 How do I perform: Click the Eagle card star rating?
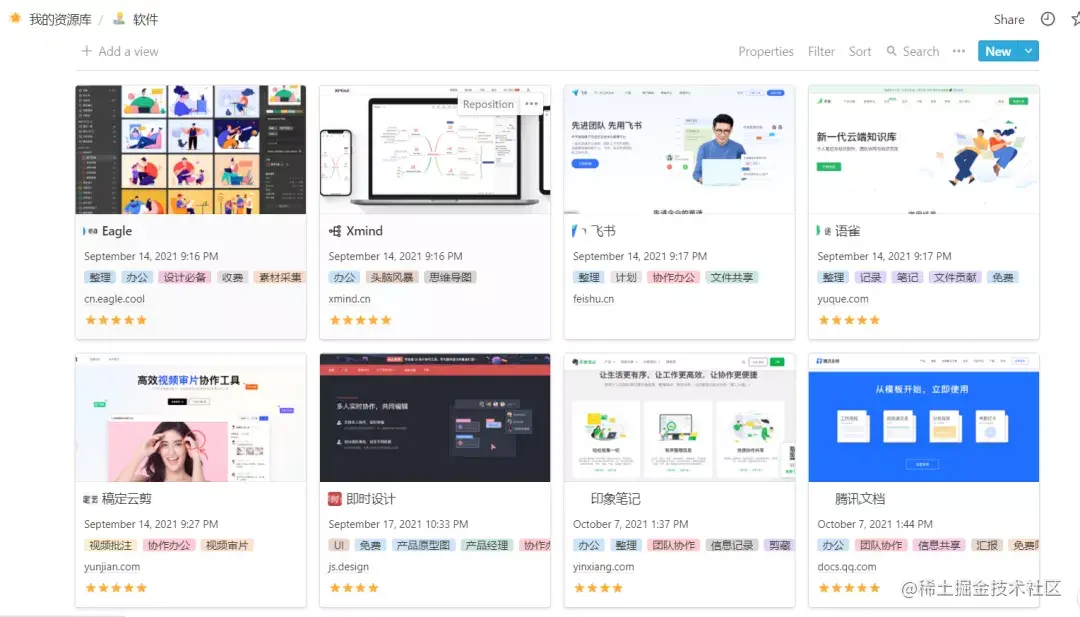coord(116,320)
